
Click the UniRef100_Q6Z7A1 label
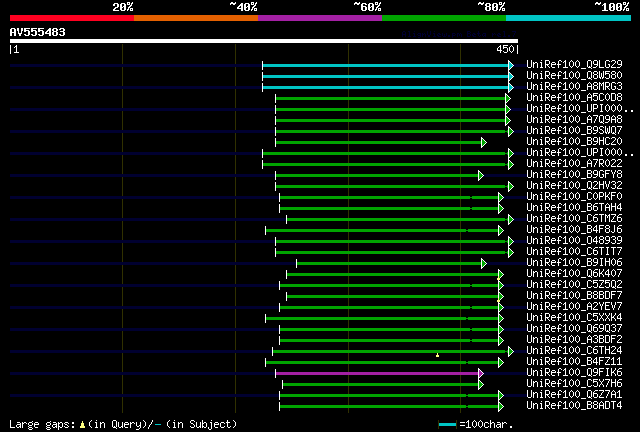[x=574, y=395]
